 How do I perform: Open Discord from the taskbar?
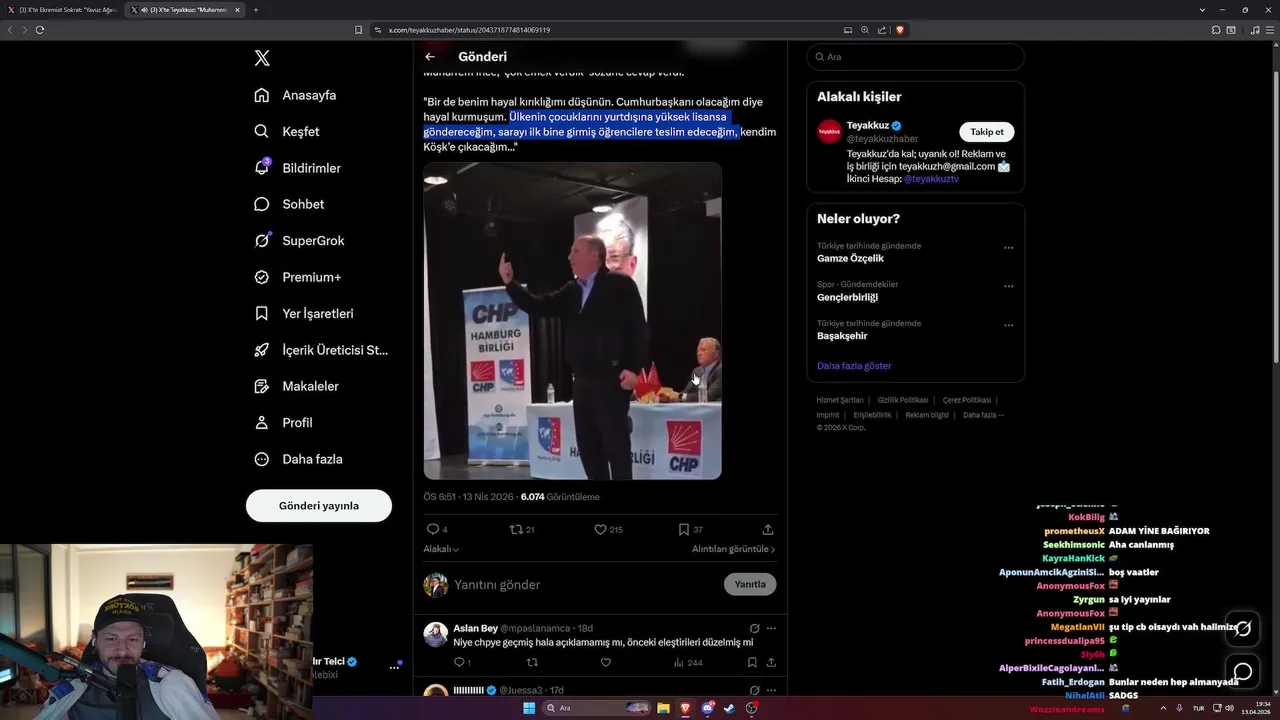click(x=707, y=708)
